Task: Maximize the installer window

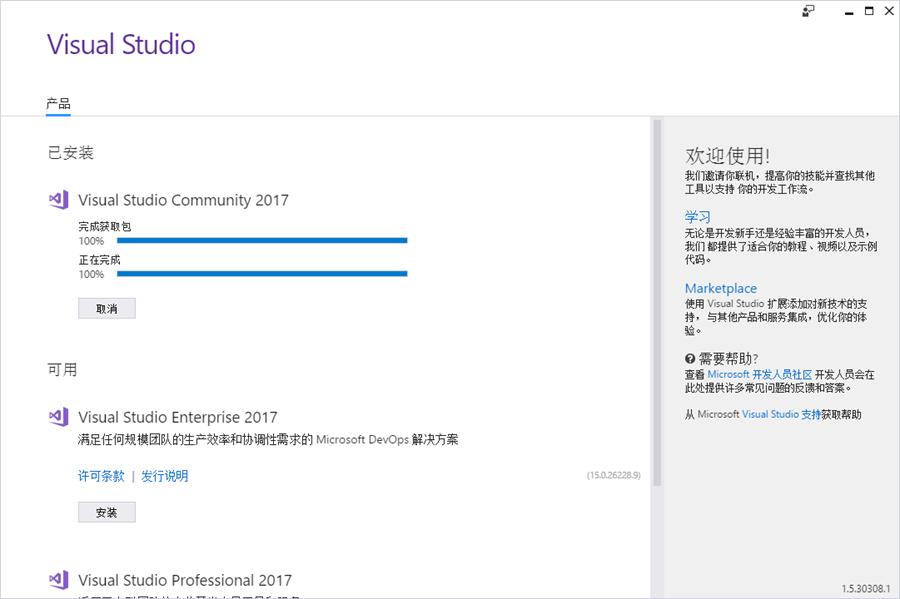Action: [x=870, y=11]
